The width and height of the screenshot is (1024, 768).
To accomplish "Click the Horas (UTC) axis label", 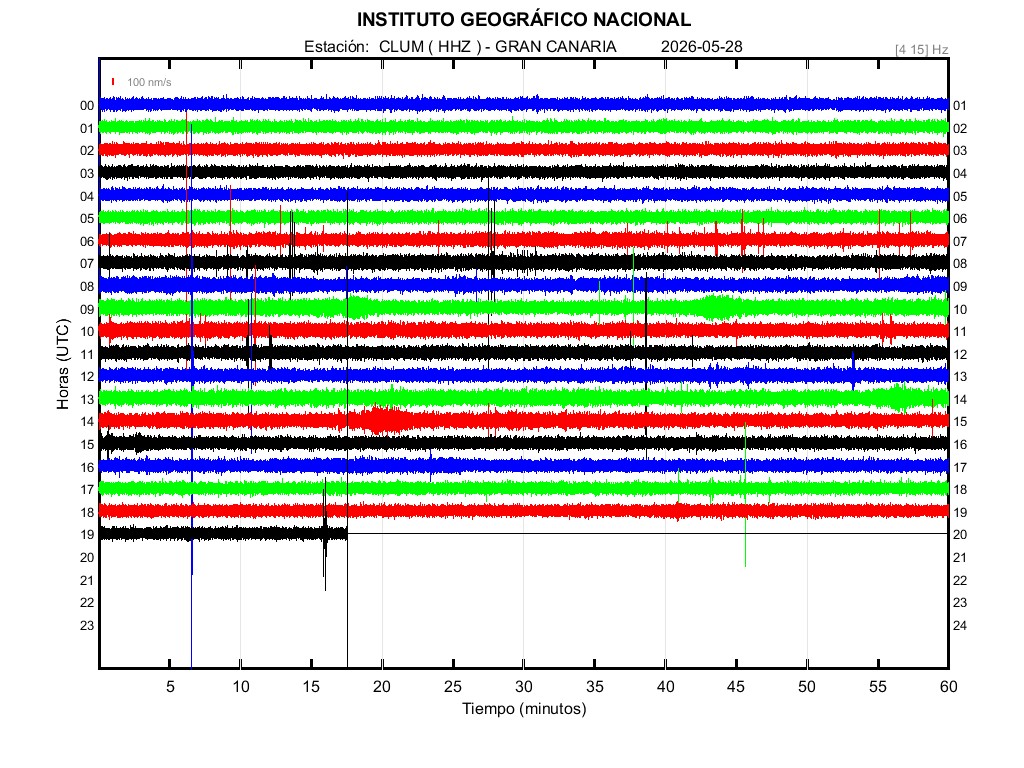I will [63, 364].
